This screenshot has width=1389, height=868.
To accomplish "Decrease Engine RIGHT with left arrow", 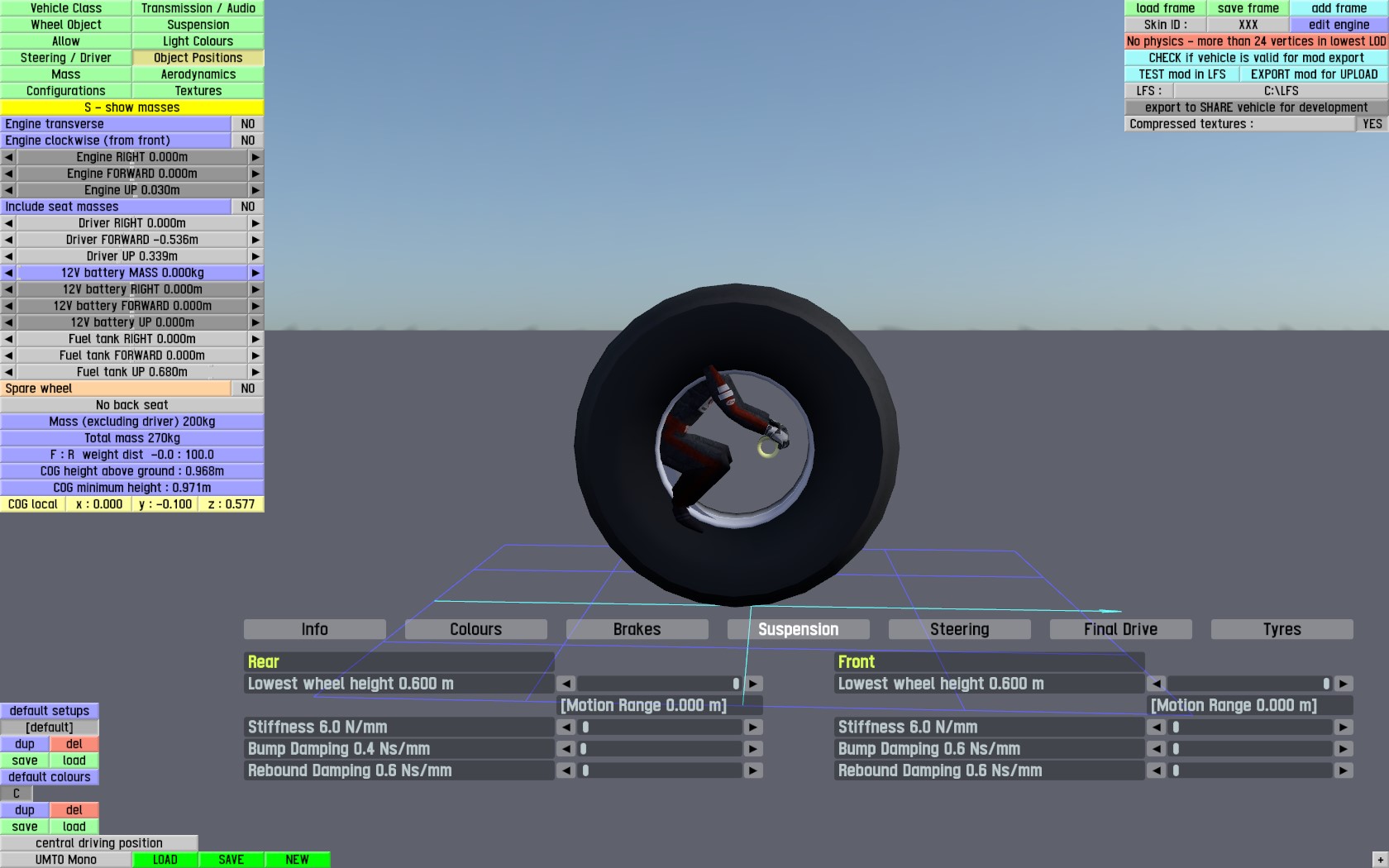I will [8, 157].
